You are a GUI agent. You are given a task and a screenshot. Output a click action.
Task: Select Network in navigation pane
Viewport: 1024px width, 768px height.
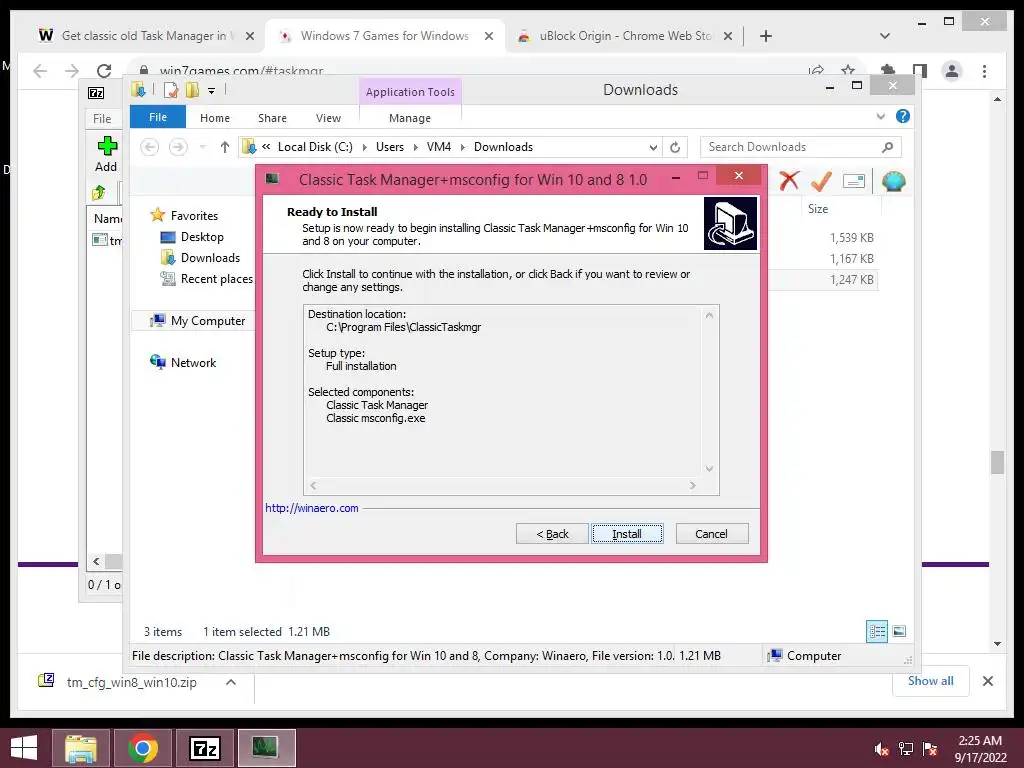pos(183,362)
